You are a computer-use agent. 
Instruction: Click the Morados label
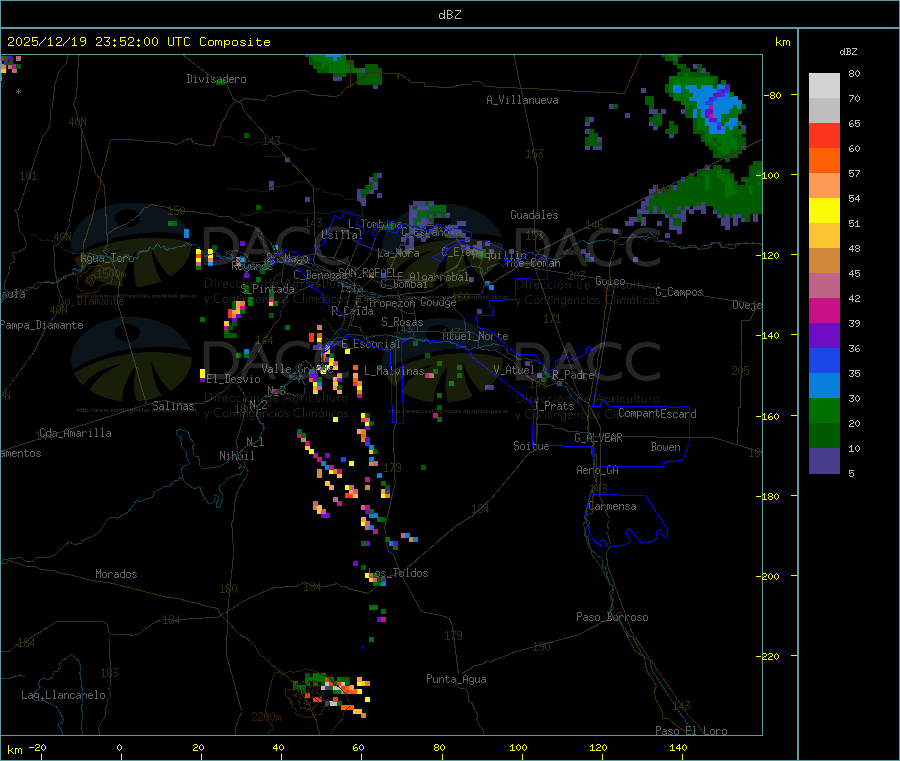point(116,574)
